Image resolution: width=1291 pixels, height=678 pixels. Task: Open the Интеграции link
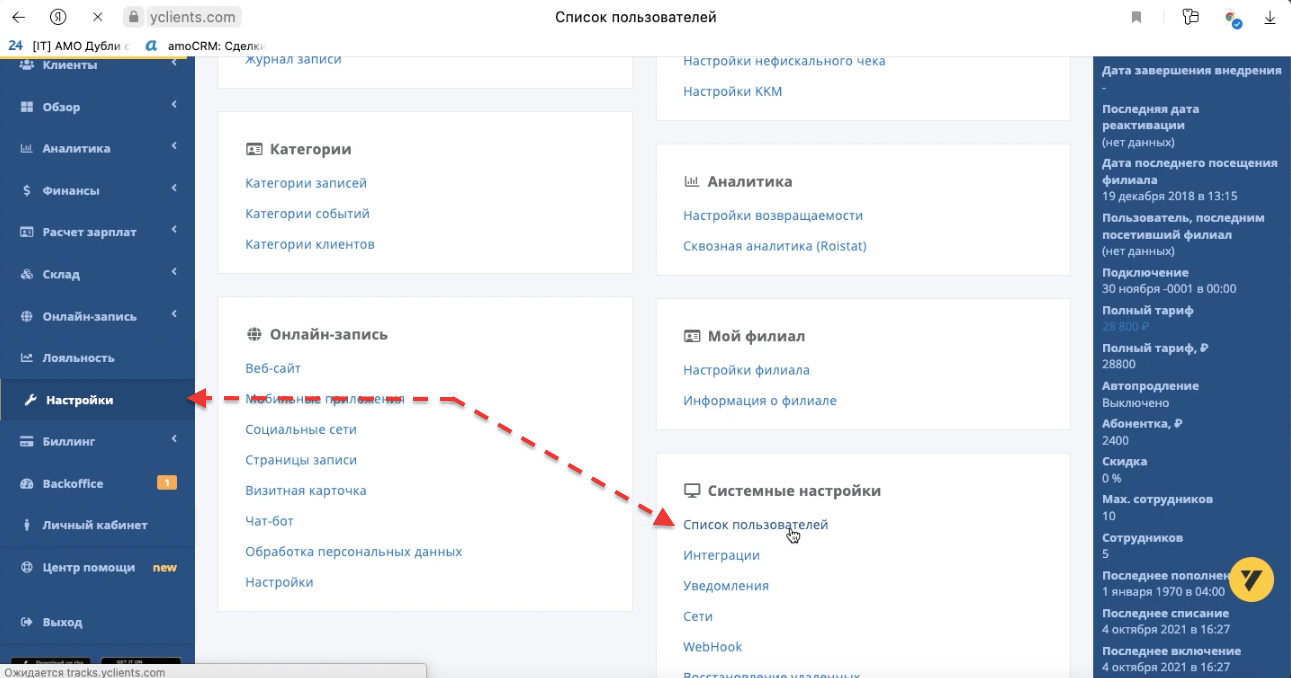[721, 555]
